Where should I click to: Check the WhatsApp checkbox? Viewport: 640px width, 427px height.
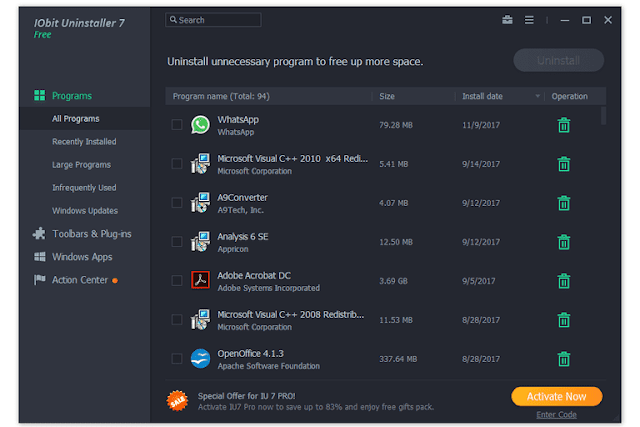(177, 125)
